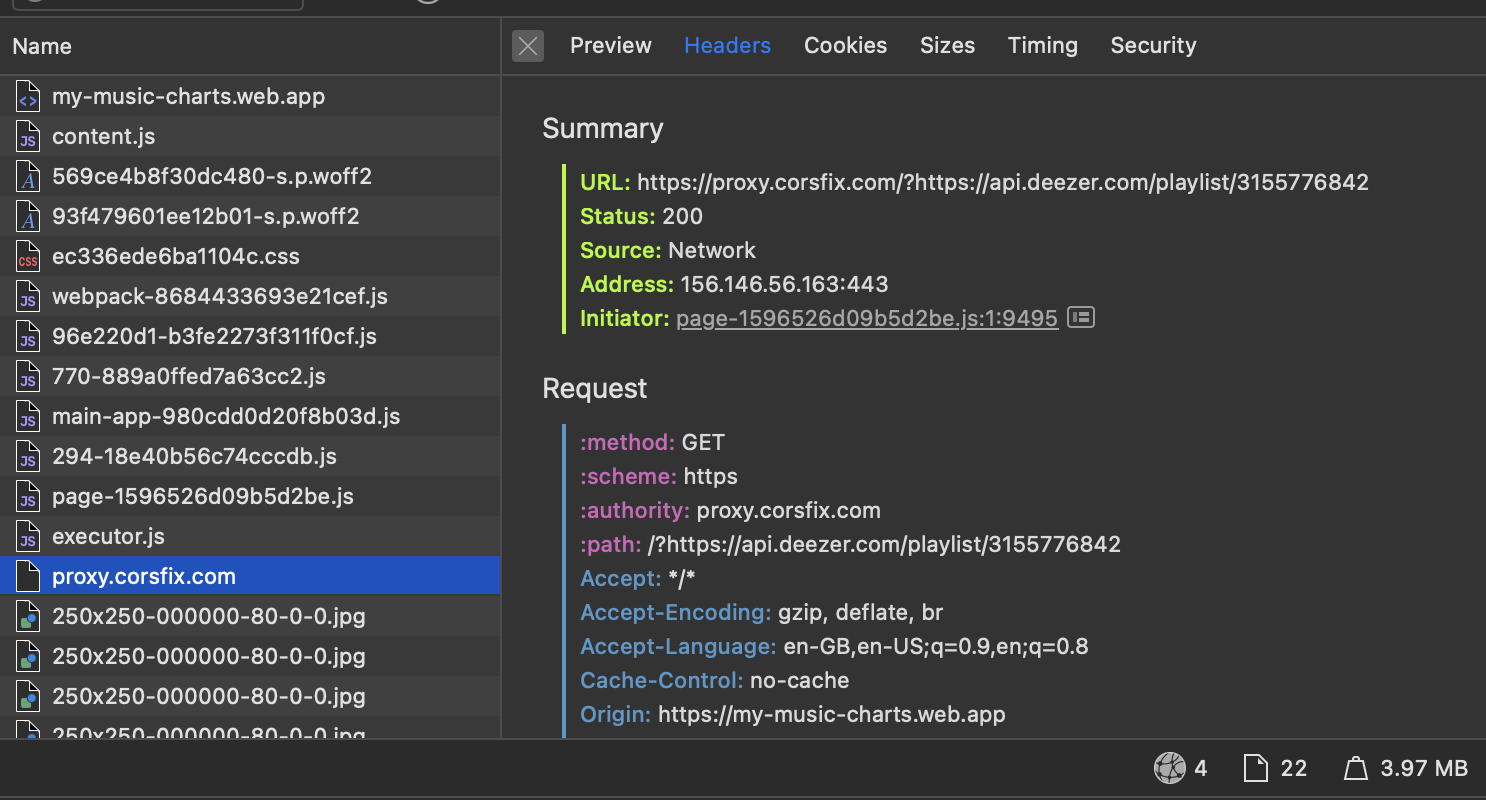Screen dimensions: 1486x800
Task: Select page-1596526d09b5d2be.js in the list
Action: pyautogui.click(x=250, y=497)
